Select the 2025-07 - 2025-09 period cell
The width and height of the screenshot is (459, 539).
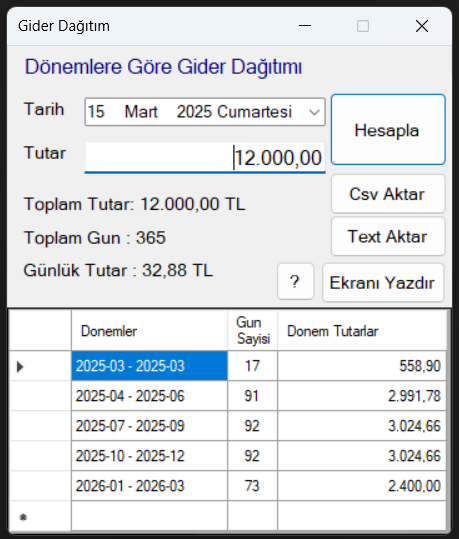click(149, 426)
